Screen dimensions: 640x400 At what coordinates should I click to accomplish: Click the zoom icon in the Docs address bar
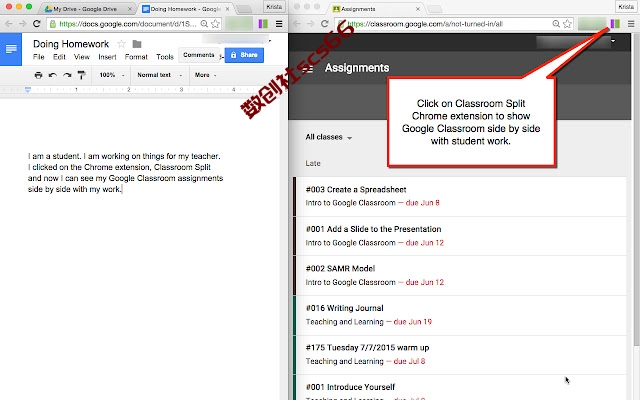[204, 24]
